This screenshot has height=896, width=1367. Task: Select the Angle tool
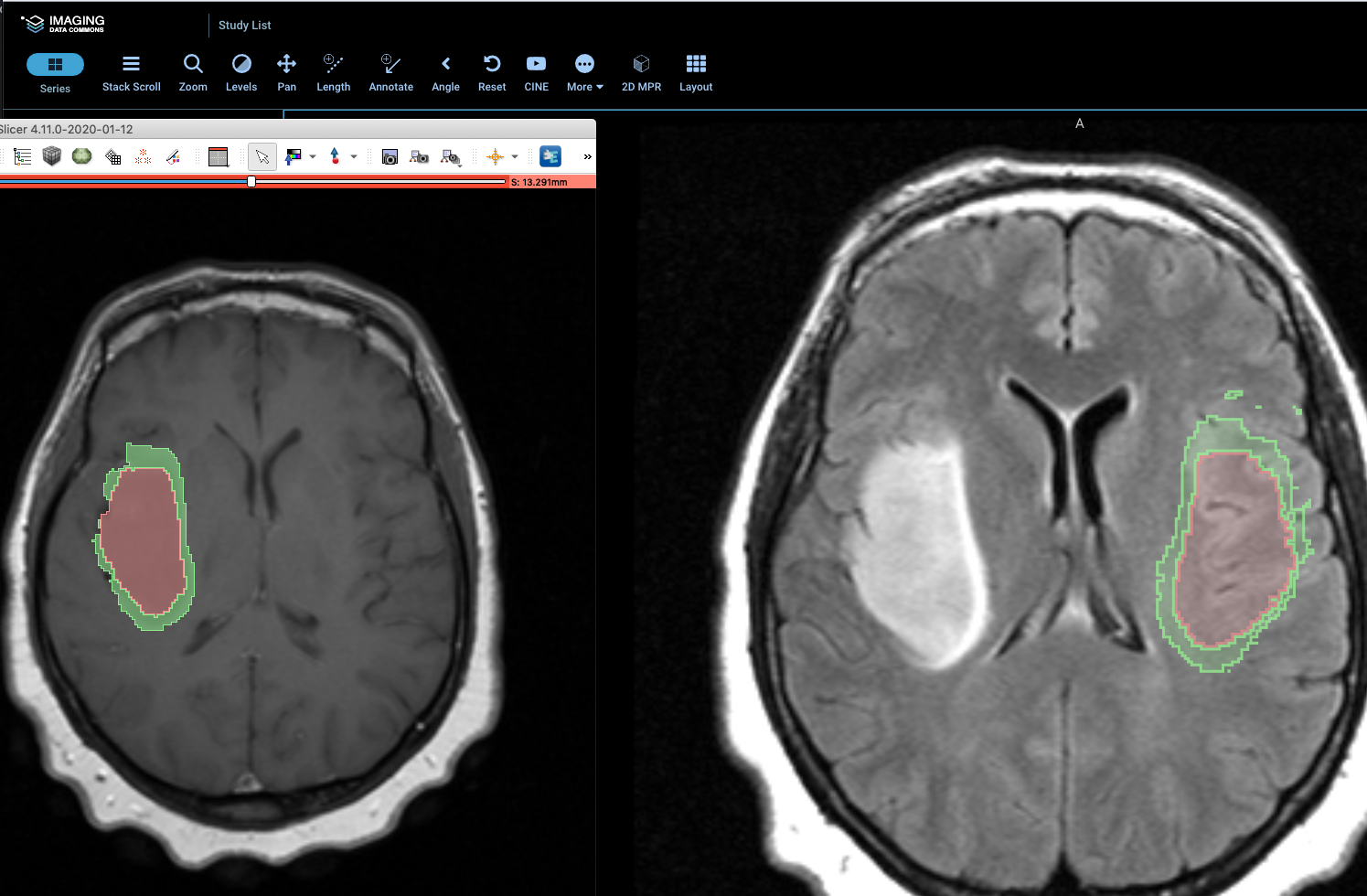tap(445, 73)
